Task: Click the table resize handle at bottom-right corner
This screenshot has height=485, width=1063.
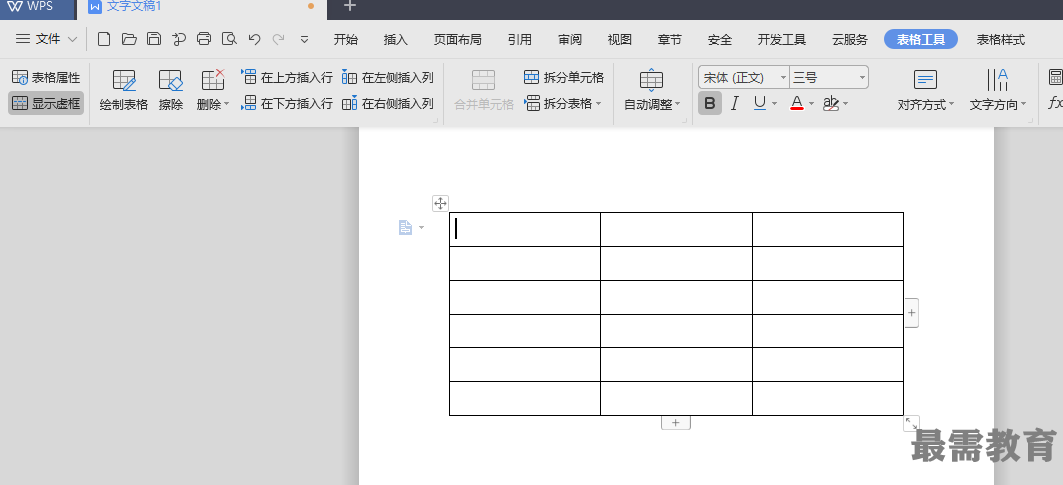Action: tap(911, 423)
